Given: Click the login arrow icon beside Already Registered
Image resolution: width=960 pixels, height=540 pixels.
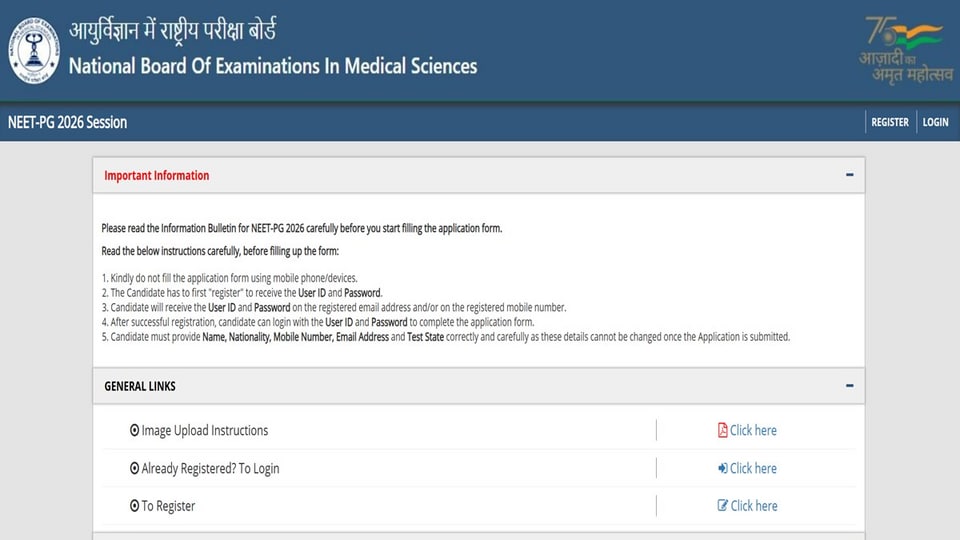Looking at the screenshot, I should click(722, 468).
